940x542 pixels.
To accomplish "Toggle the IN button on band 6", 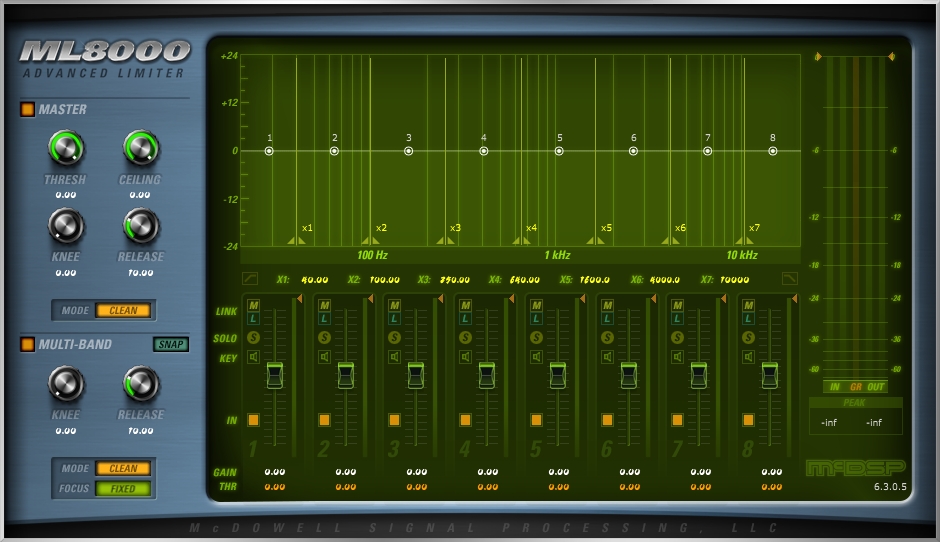I will [607, 420].
